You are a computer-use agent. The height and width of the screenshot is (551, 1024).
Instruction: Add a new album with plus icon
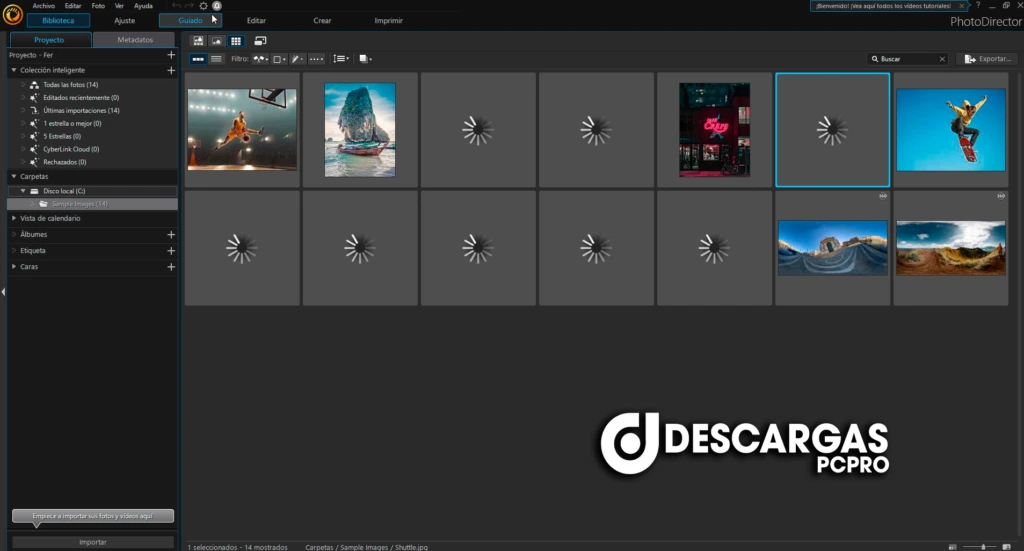[171, 234]
